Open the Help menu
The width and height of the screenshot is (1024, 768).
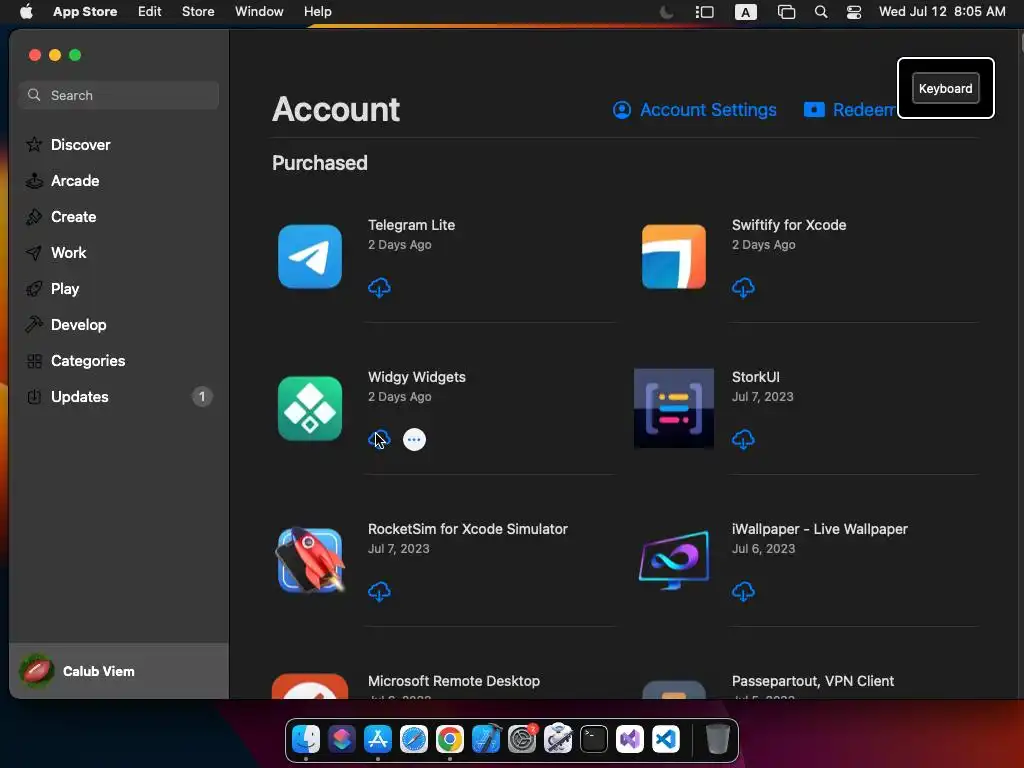click(x=317, y=11)
